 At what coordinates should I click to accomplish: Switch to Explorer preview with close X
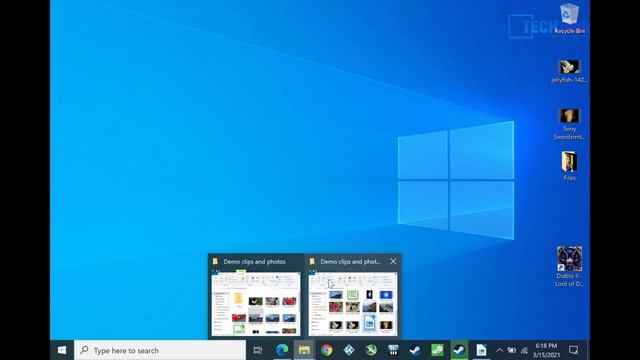pyautogui.click(x=353, y=304)
